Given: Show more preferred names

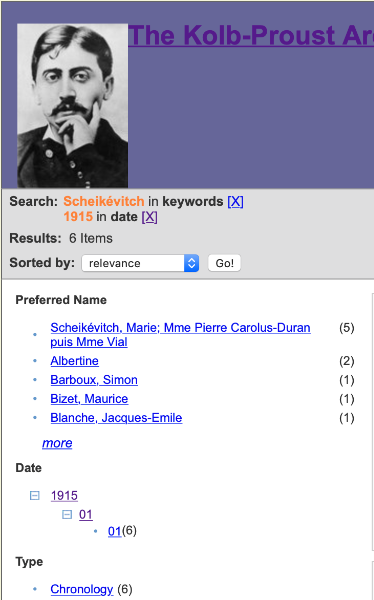Looking at the screenshot, I should pyautogui.click(x=57, y=443).
